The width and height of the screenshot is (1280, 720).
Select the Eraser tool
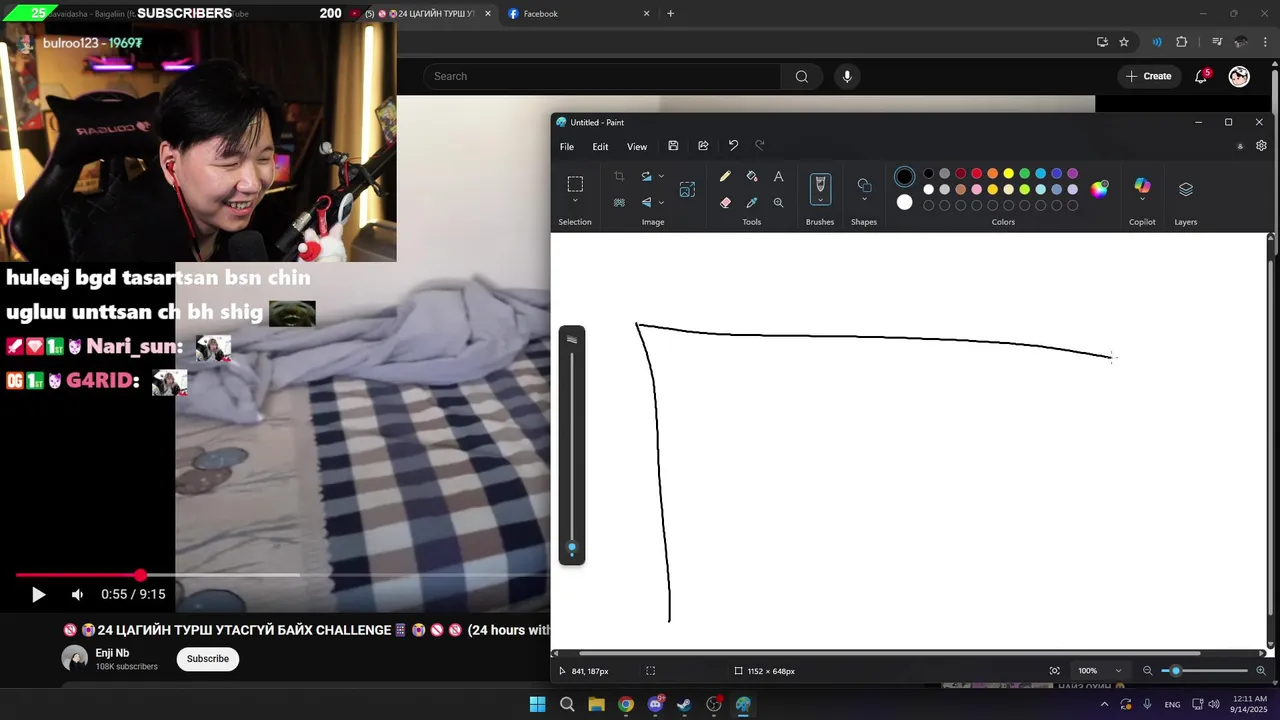725,202
